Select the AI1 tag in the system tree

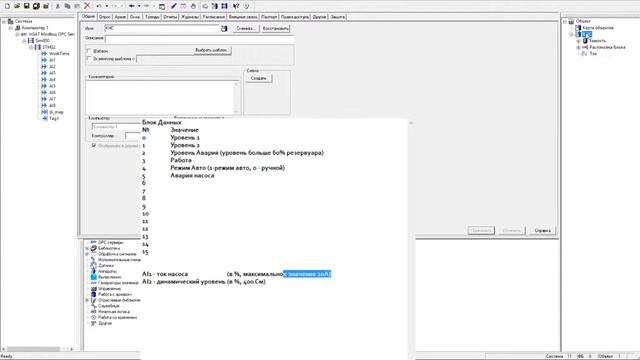coord(52,60)
